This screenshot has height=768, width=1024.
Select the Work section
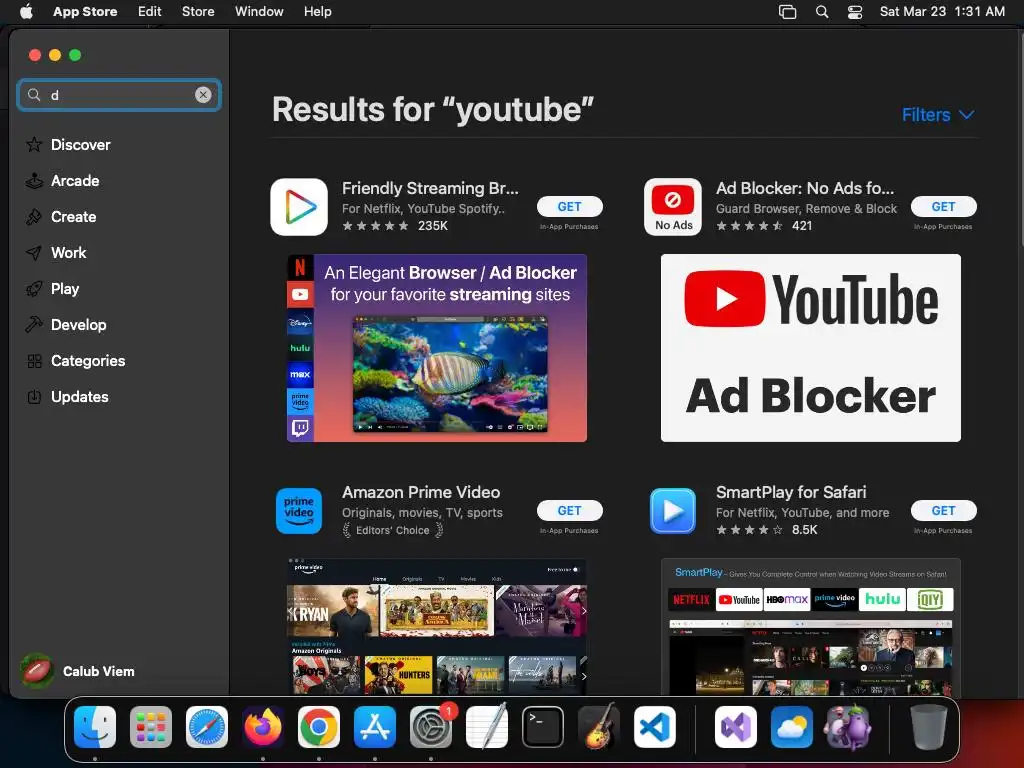pos(56,253)
